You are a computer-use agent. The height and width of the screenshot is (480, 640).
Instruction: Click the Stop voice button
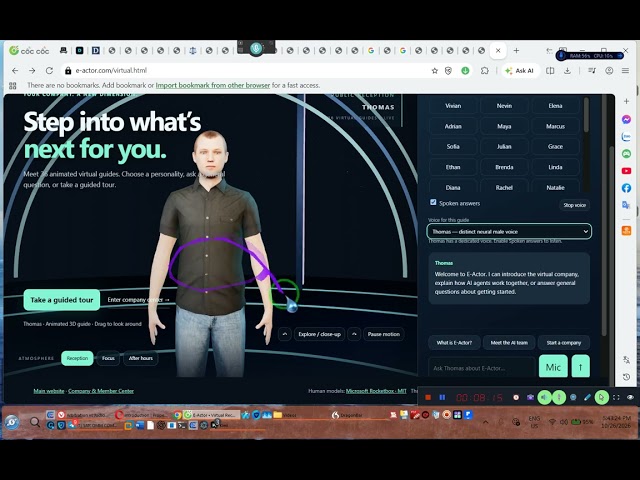[574, 205]
